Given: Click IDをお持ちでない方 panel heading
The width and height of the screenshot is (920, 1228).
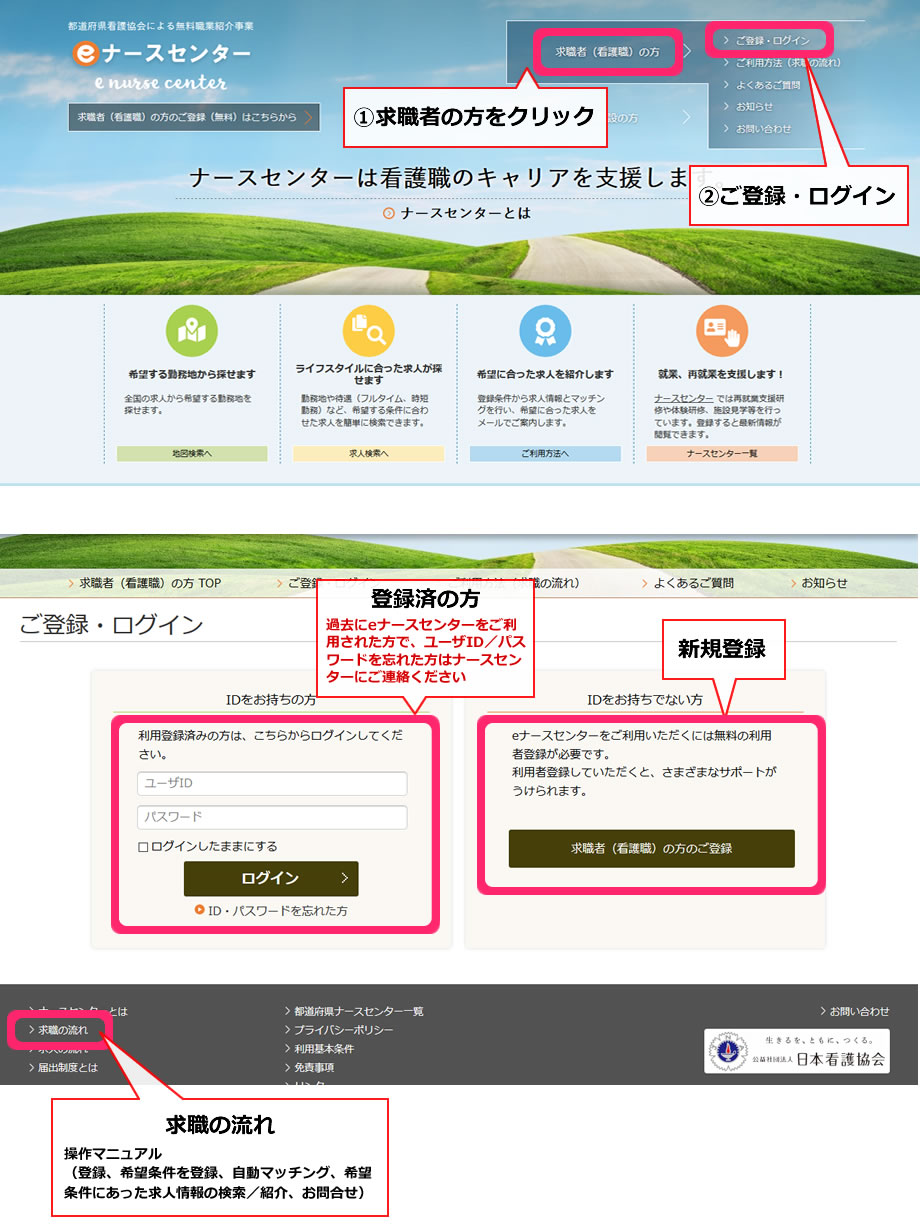Looking at the screenshot, I should pos(645,700).
